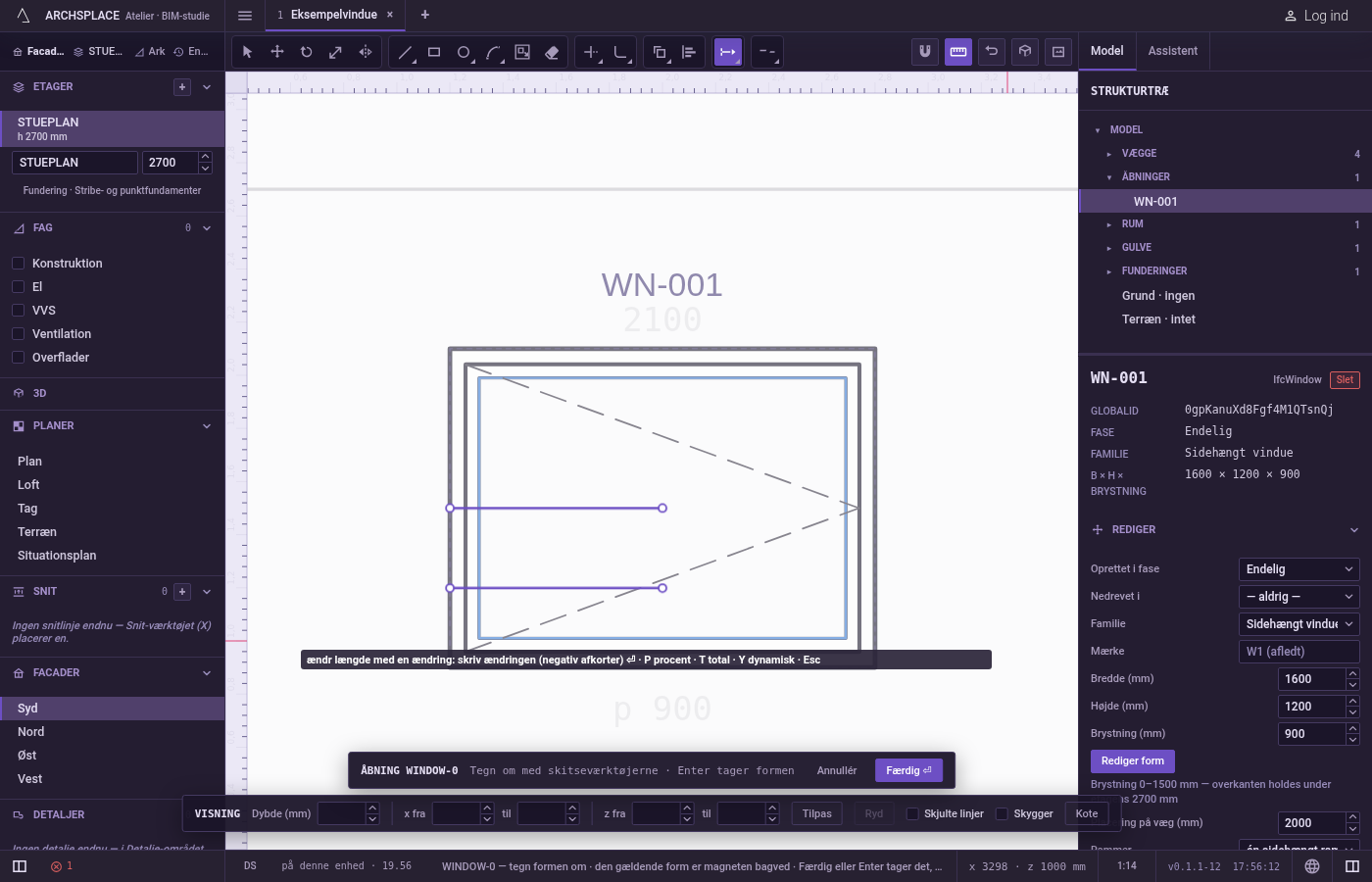Image resolution: width=1372 pixels, height=882 pixels.
Task: Open the Familie dropdown
Action: 1299,624
